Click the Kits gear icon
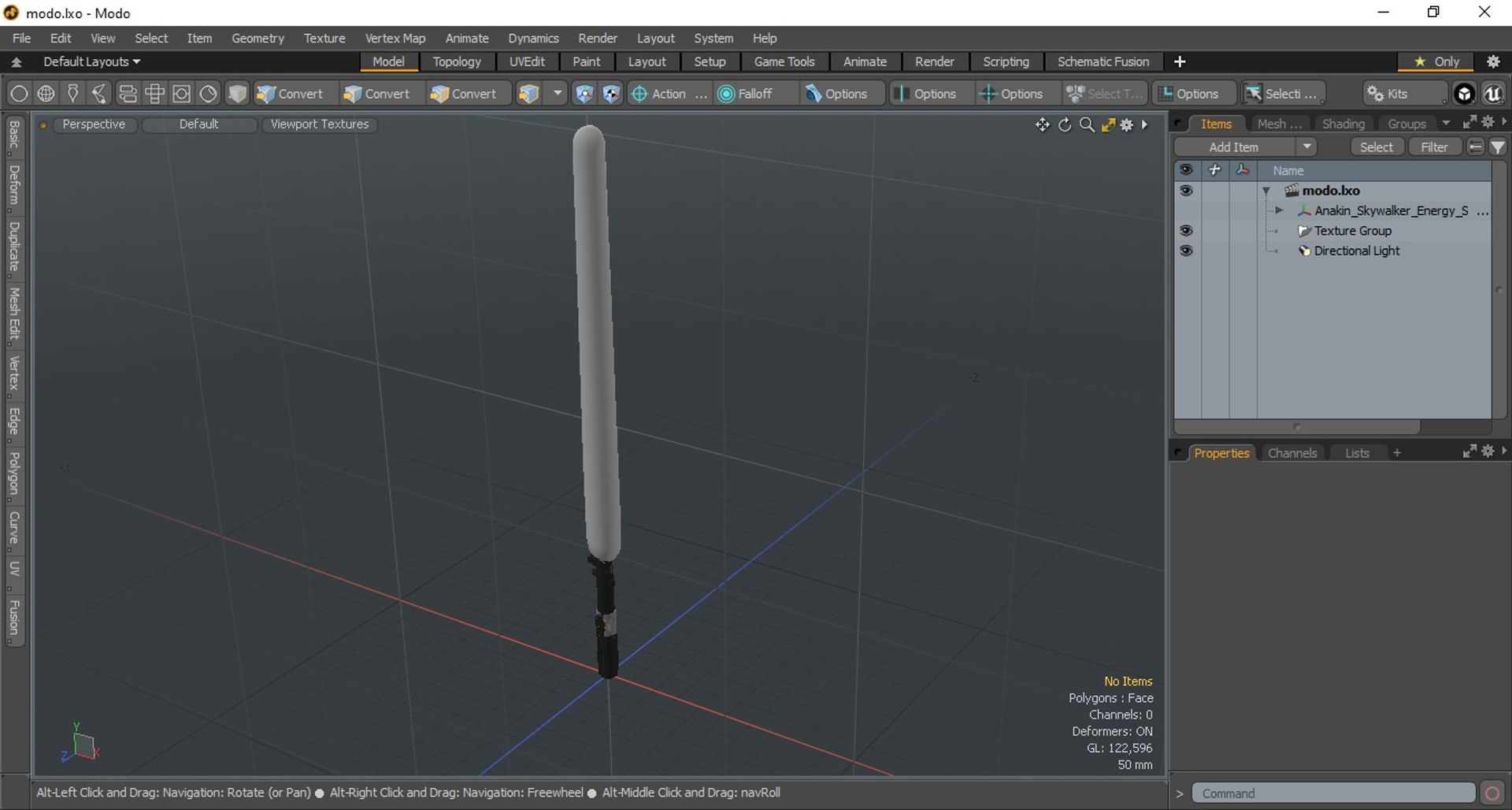This screenshot has height=810, width=1512. (x=1376, y=94)
